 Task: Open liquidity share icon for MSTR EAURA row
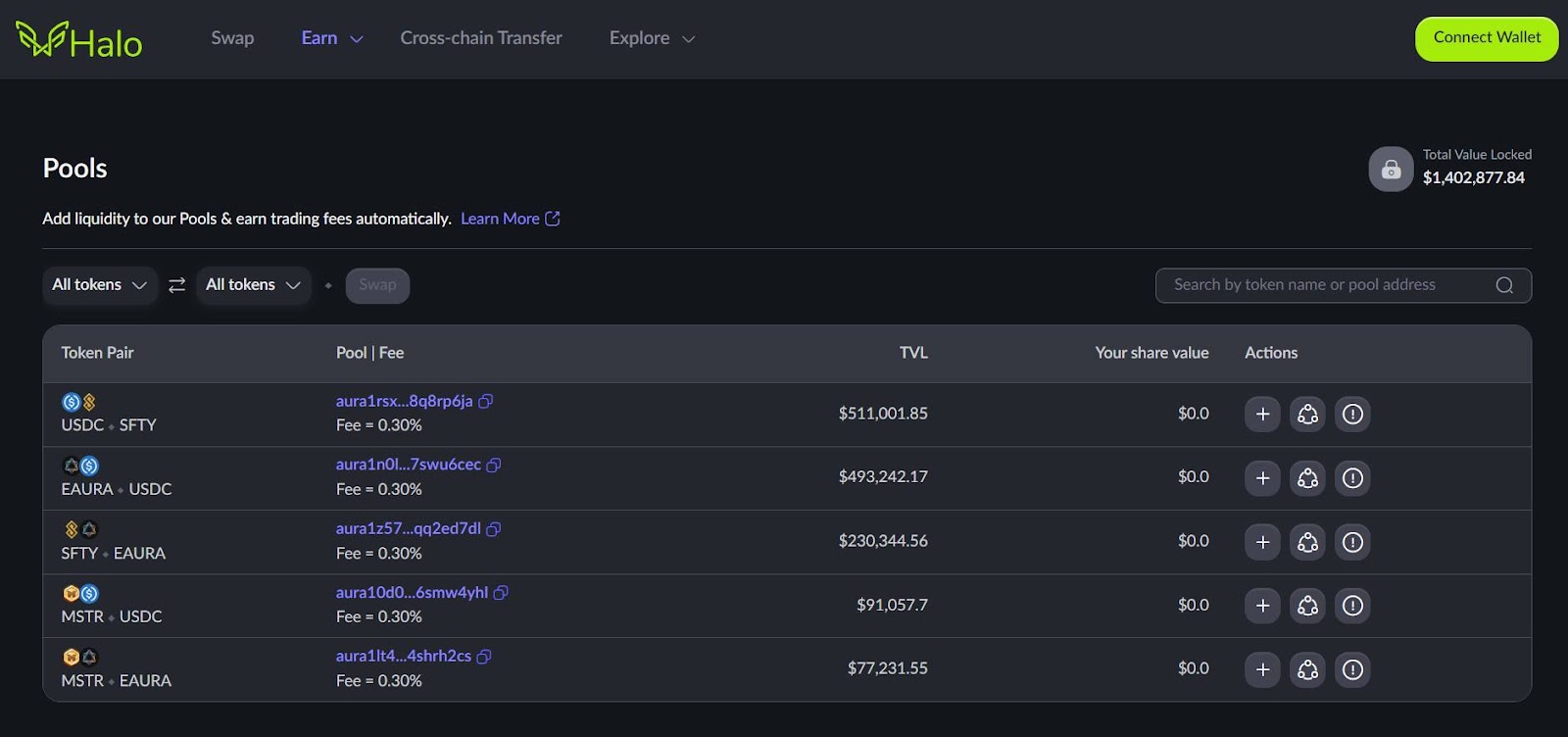pos(1307,669)
